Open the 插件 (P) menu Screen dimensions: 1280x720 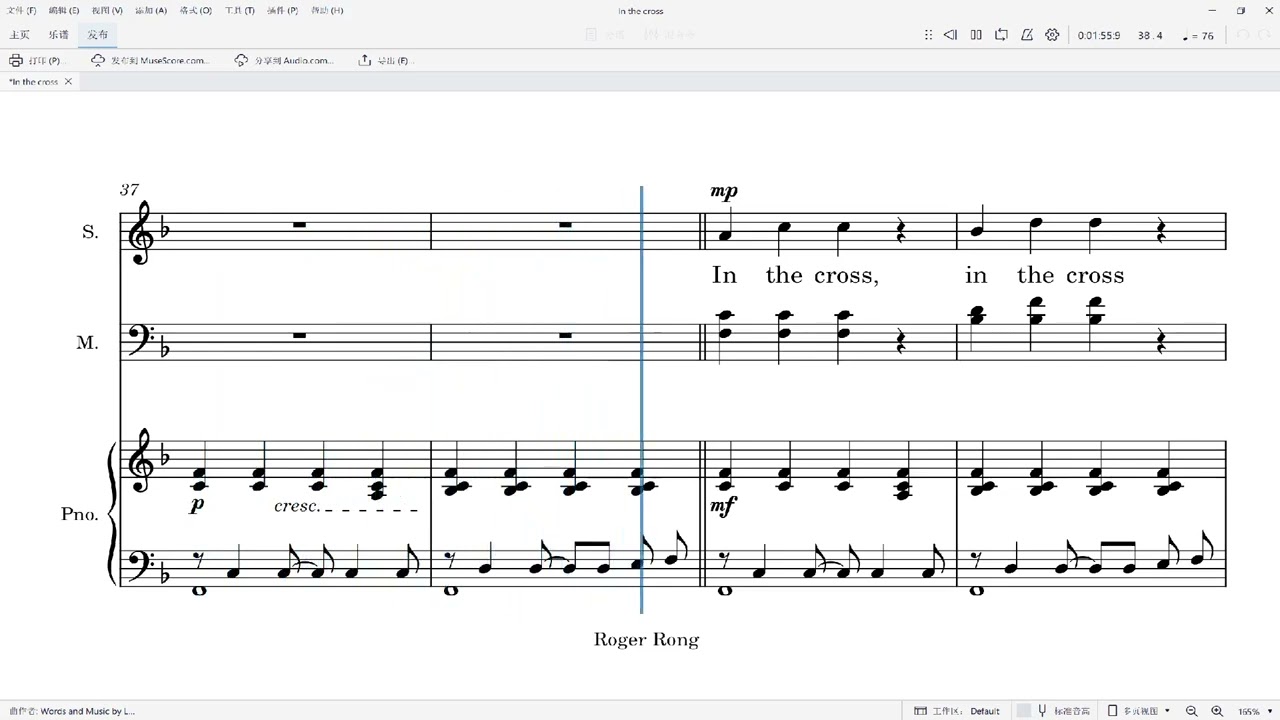click(282, 10)
